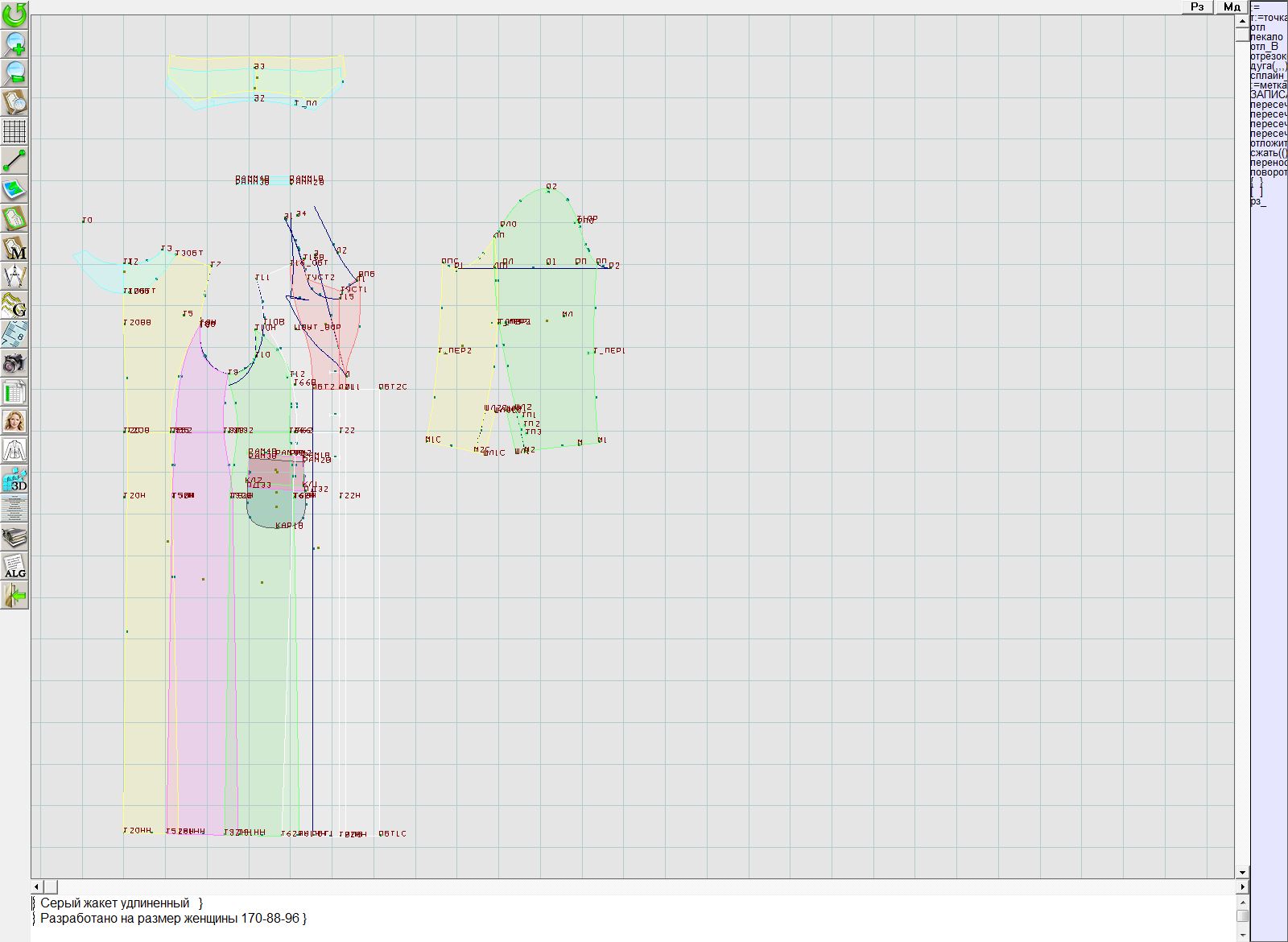This screenshot has width=1288, height=942.
Task: Click the canvas vertical scrollbar down arrow
Action: click(x=1242, y=872)
